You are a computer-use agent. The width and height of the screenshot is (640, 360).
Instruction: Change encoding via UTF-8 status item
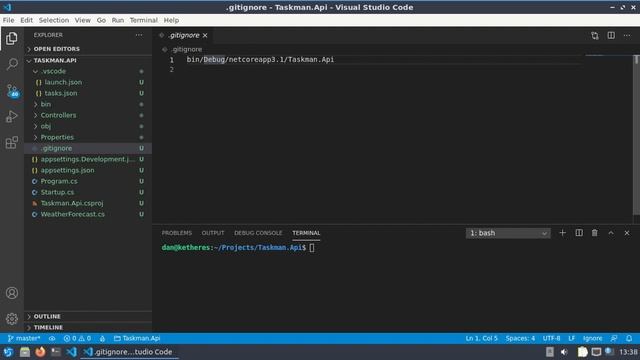[551, 338]
